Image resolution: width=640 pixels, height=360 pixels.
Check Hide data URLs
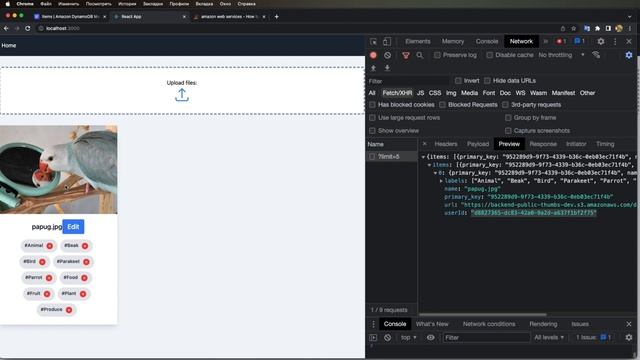point(487,81)
